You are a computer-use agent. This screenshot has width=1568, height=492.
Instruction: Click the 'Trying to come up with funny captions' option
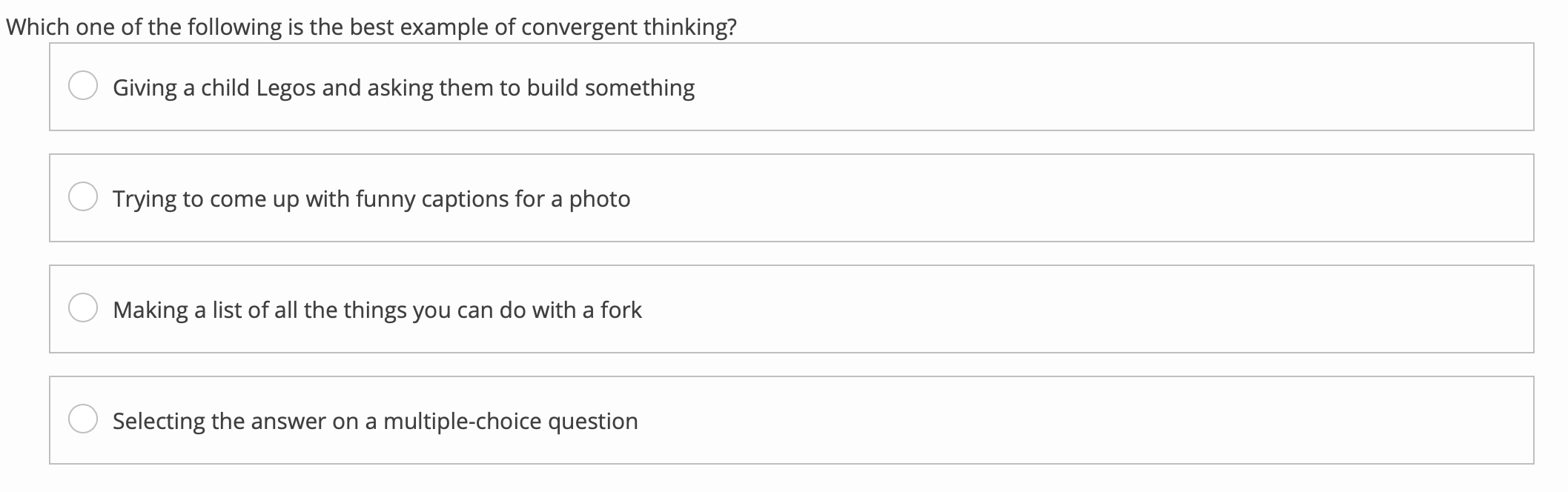pos(371,199)
